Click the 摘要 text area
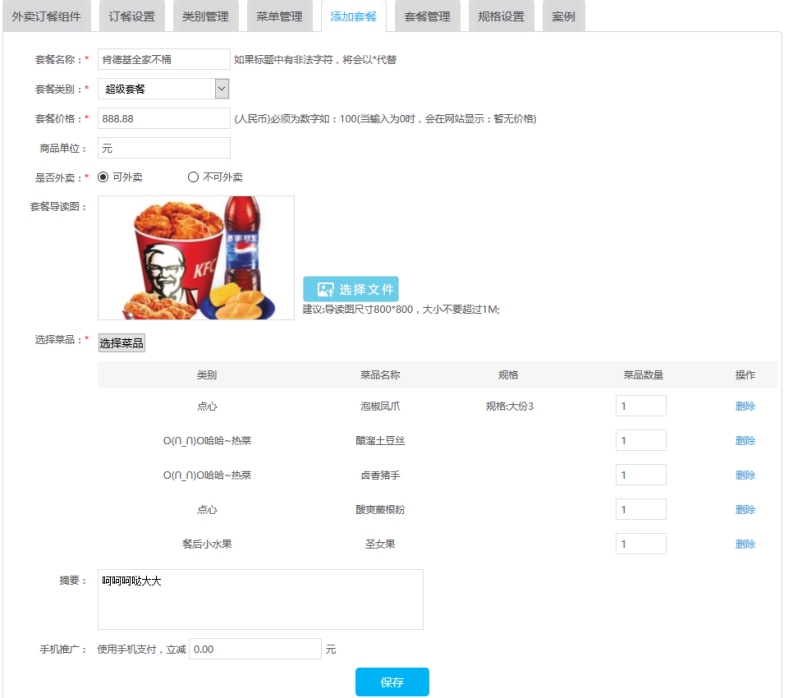 260,599
